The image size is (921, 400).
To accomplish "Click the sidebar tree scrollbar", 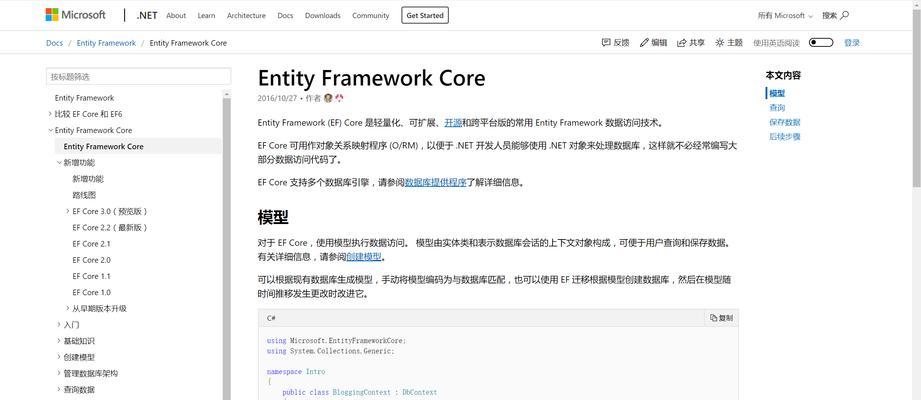I will click(x=227, y=247).
